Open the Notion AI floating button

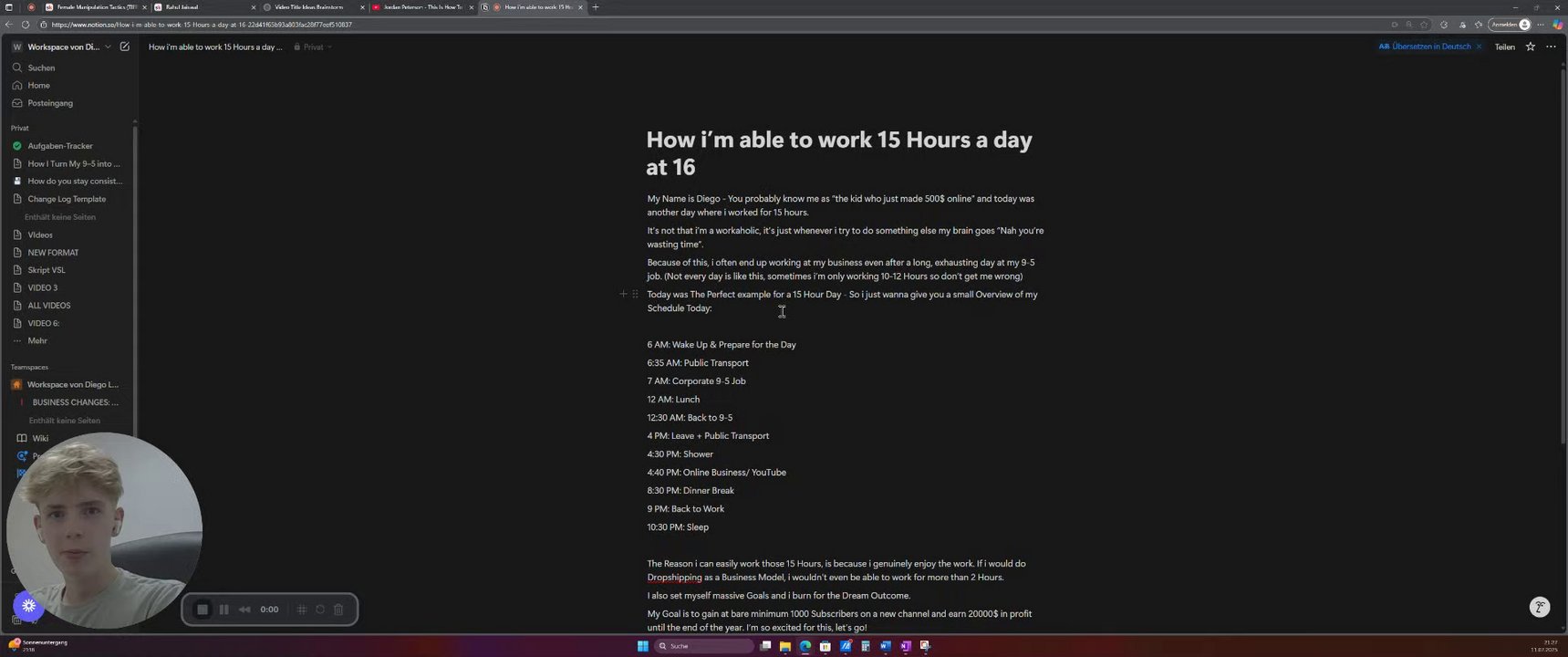pos(1540,607)
